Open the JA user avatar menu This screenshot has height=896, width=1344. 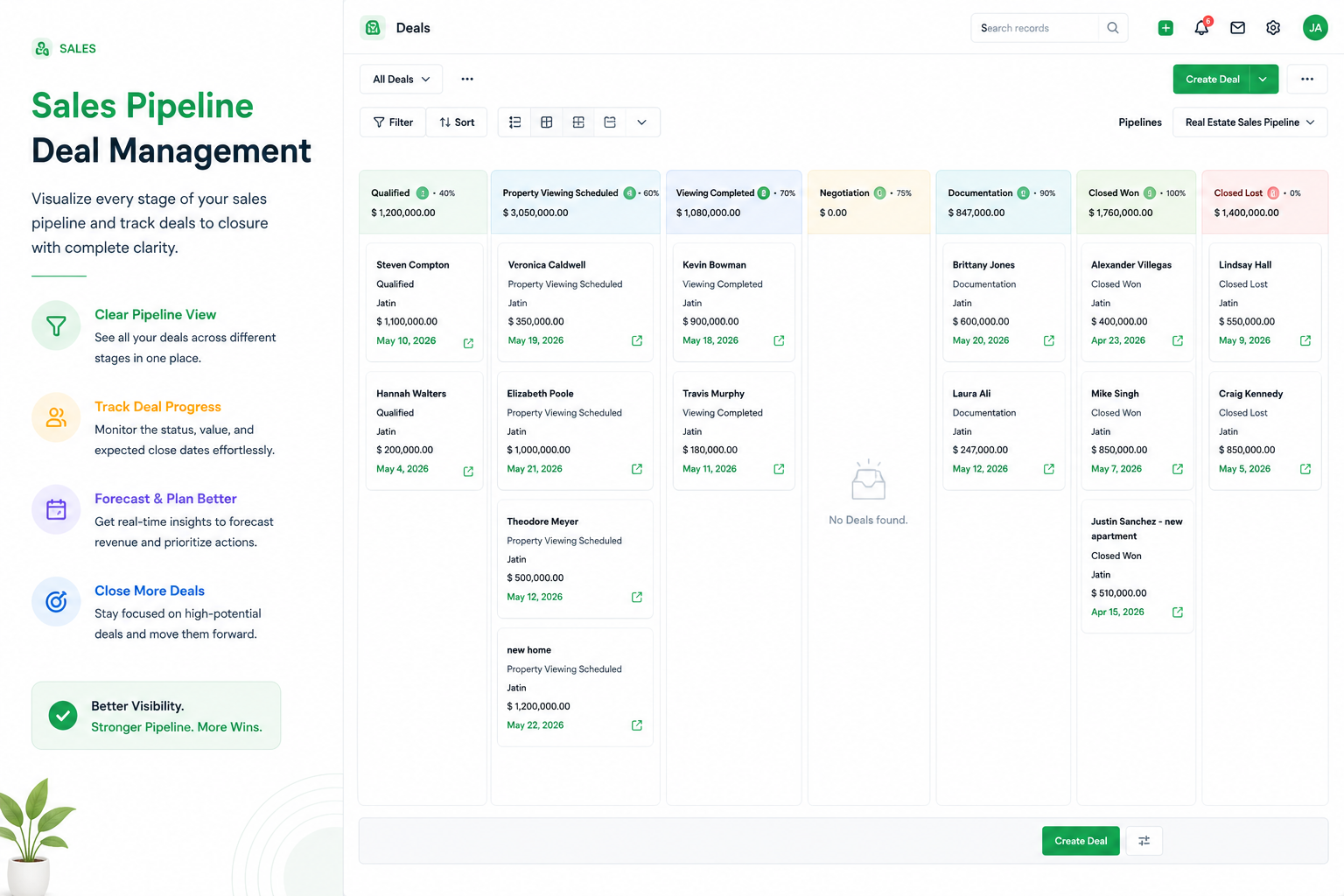coord(1315,28)
